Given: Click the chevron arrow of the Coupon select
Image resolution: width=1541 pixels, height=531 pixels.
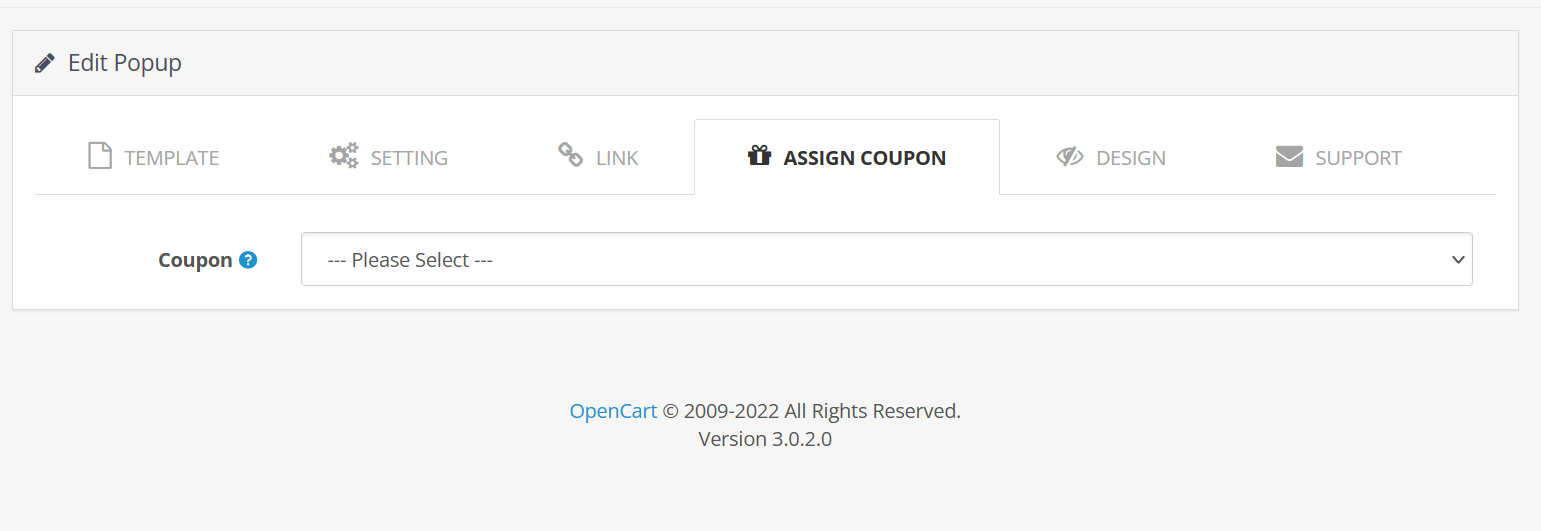Looking at the screenshot, I should (x=1457, y=260).
